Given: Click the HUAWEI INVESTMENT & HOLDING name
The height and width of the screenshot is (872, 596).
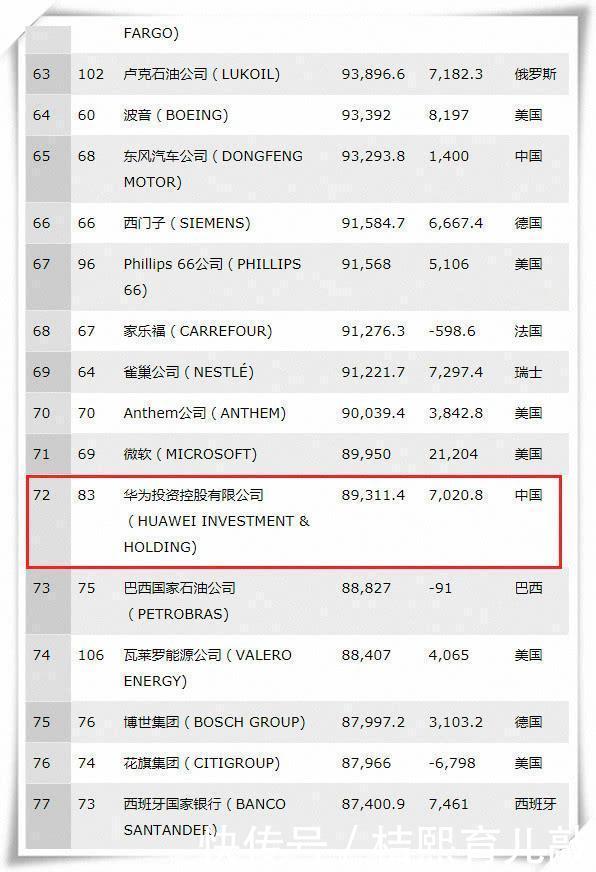Looking at the screenshot, I should coord(216,521).
